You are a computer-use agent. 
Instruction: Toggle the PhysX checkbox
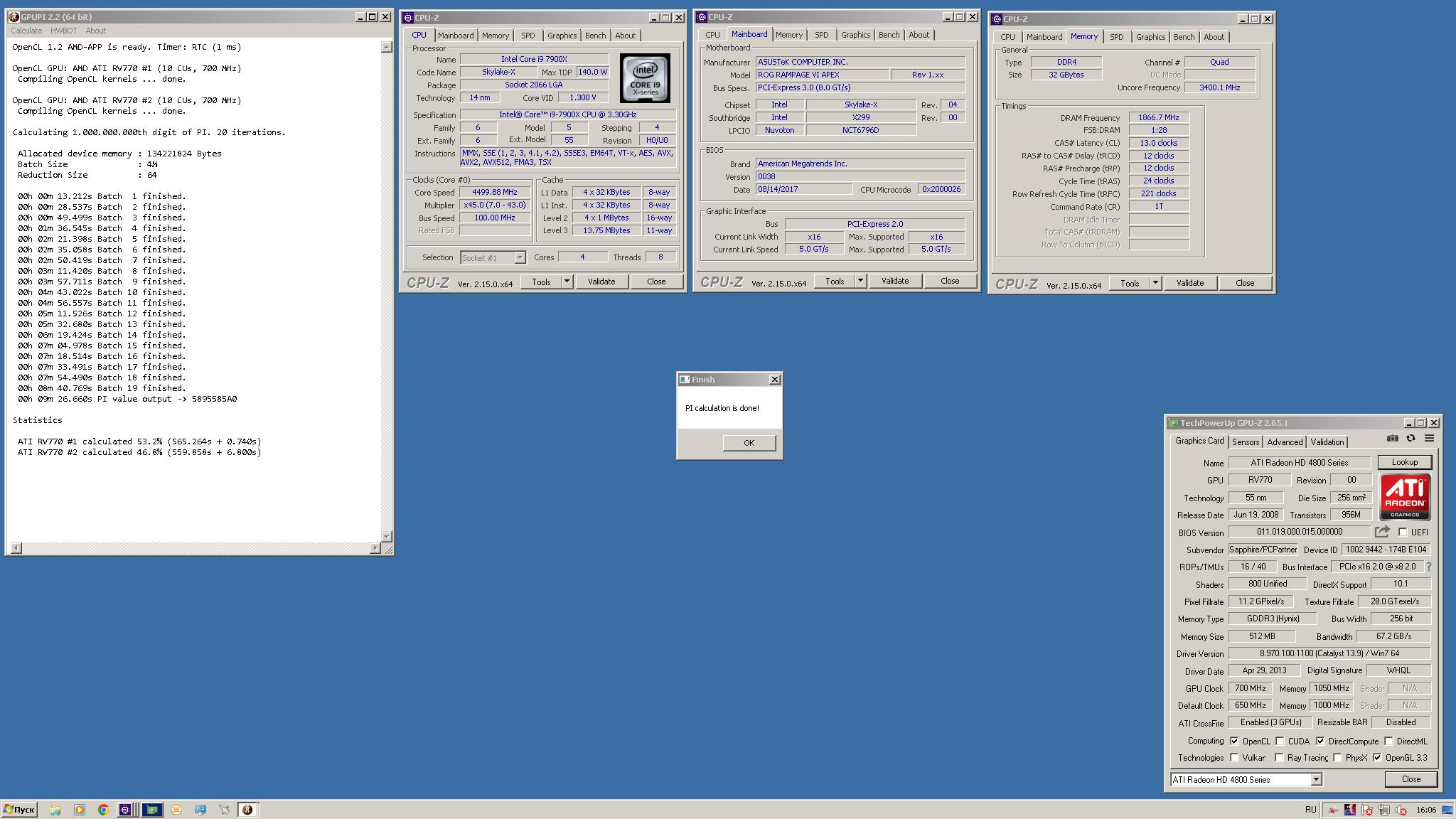coord(1337,757)
